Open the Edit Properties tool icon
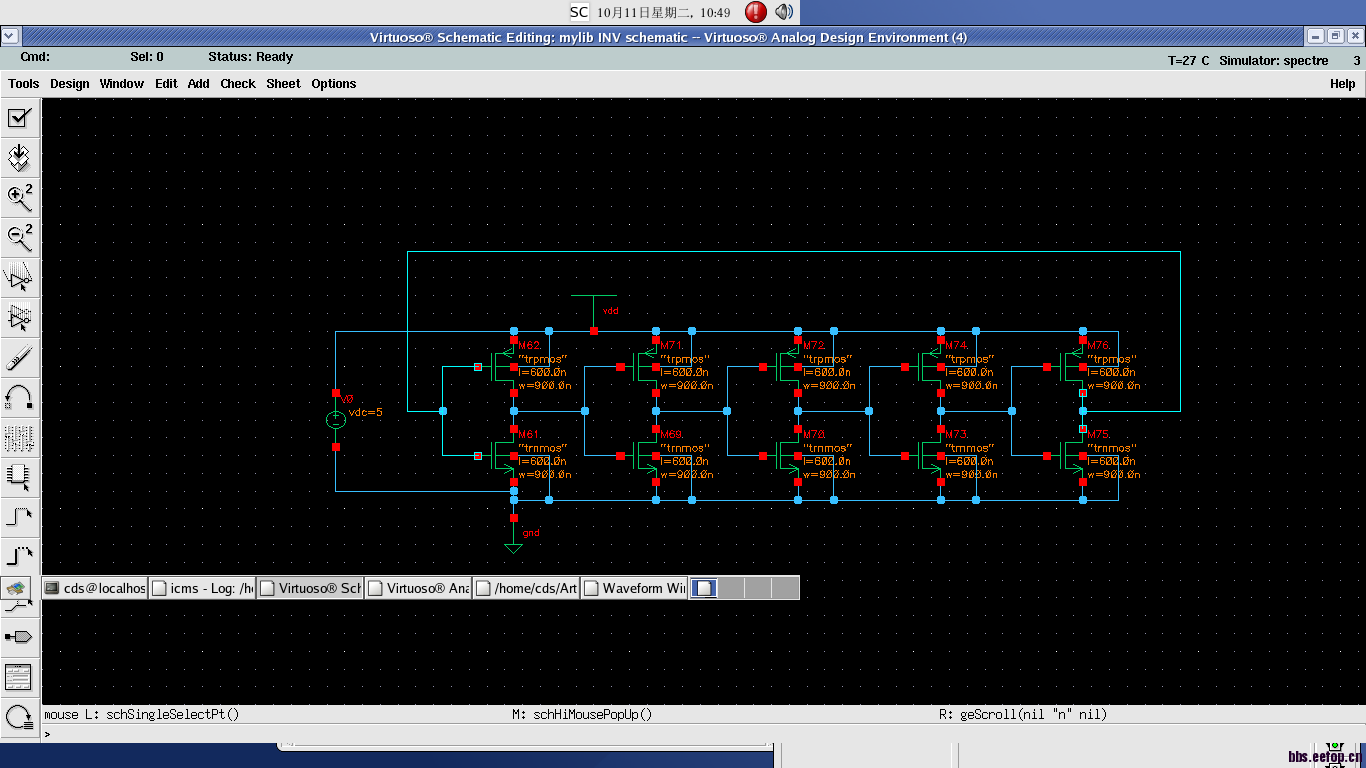1366x768 pixels. [x=19, y=437]
